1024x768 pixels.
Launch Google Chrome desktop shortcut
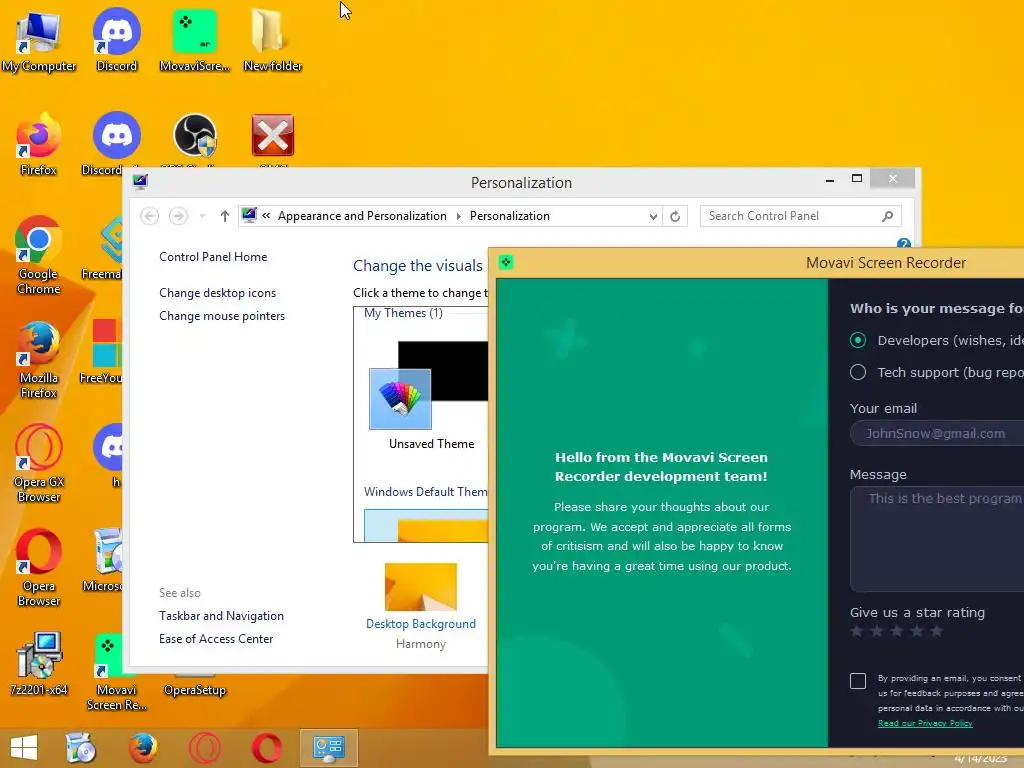(39, 256)
